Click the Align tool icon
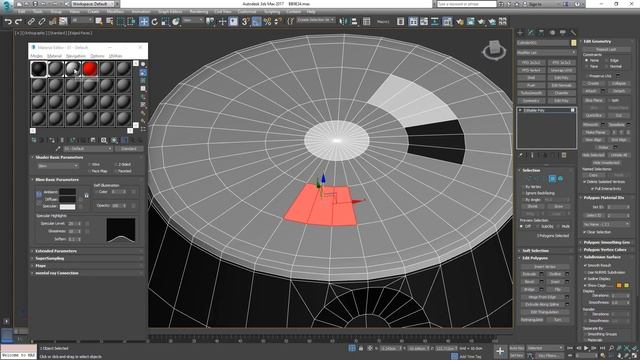This screenshot has height=360, width=640. (354, 22)
